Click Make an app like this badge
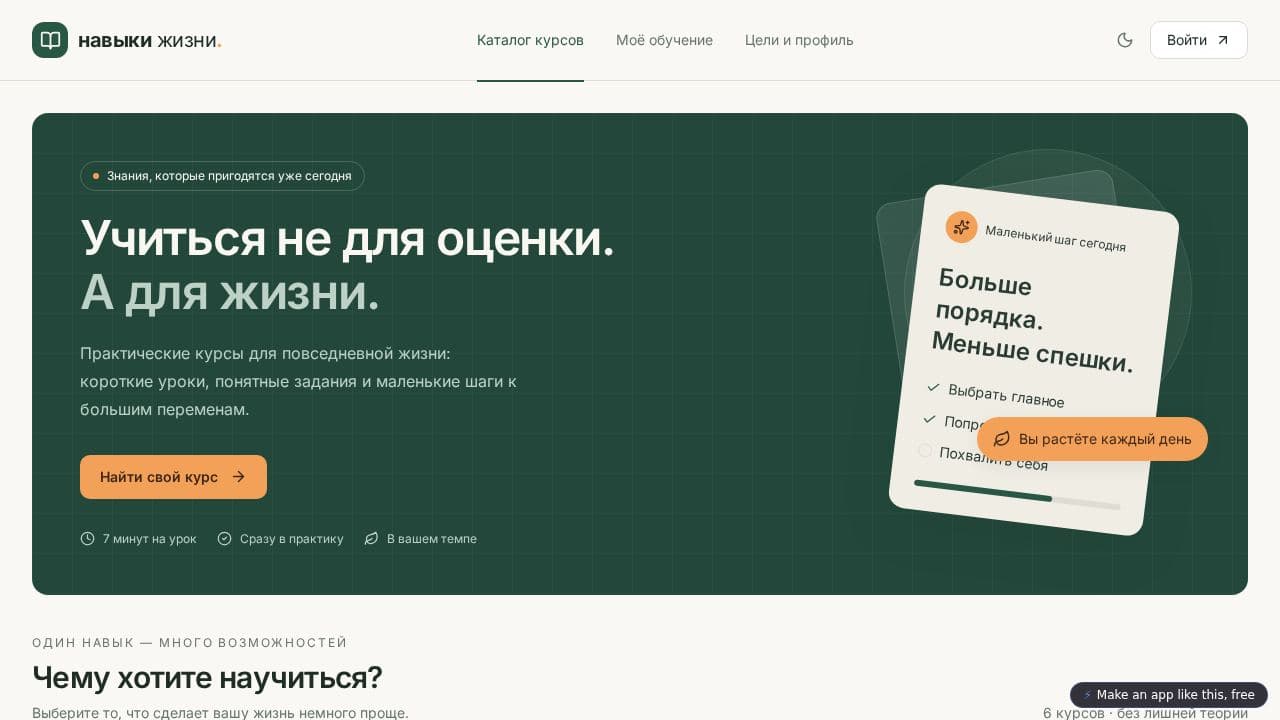The image size is (1280, 720). [x=1169, y=695]
